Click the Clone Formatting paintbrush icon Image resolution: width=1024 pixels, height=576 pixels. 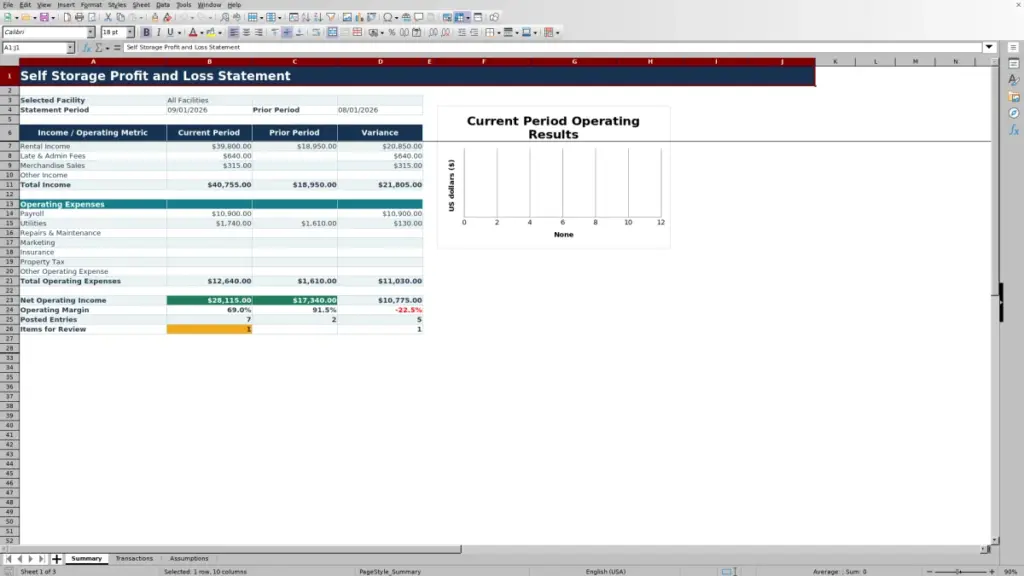point(155,18)
